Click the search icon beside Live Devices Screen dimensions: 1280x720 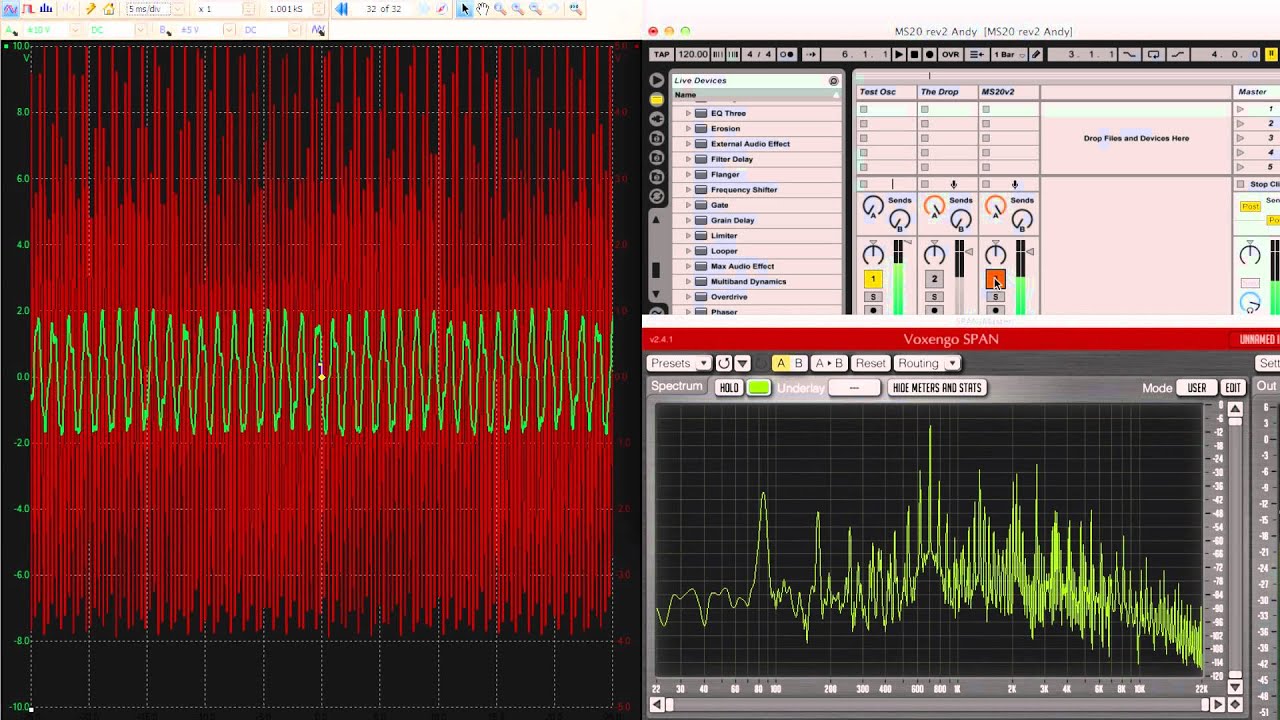pos(833,81)
